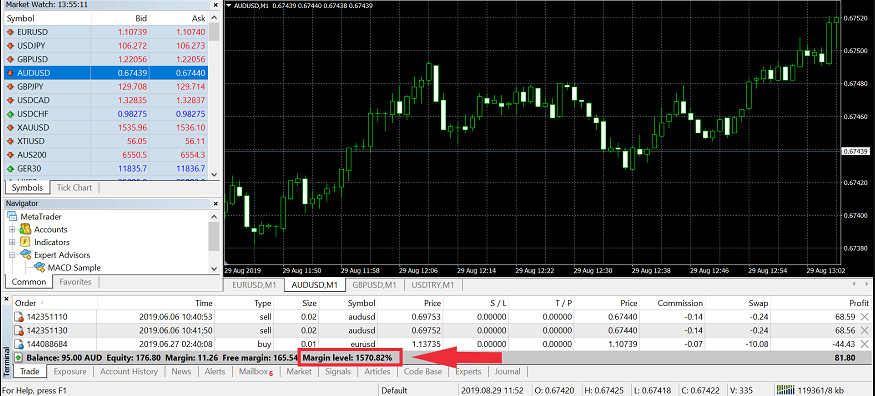Click the sell order icon for 142351130
This screenshot has height=396, width=875.
[20, 330]
